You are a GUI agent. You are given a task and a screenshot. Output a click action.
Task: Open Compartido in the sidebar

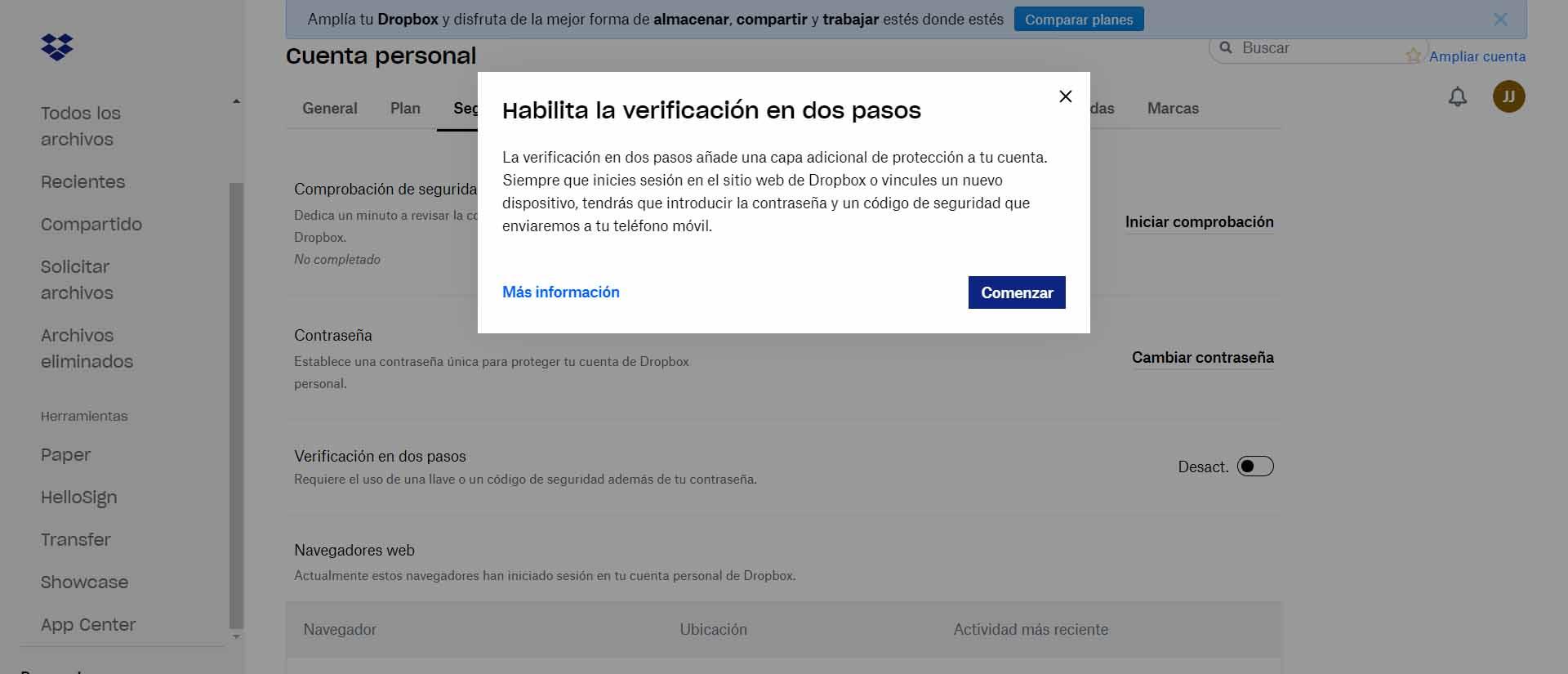91,224
